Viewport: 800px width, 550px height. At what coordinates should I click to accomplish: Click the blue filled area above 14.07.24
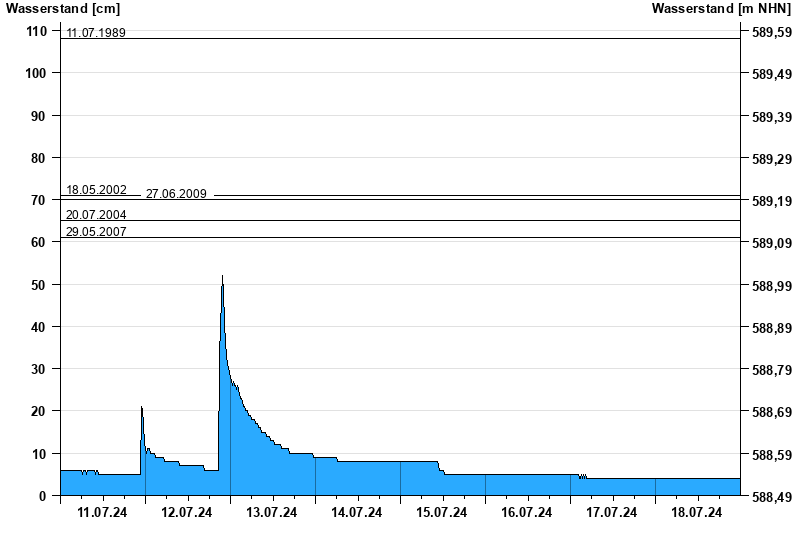pyautogui.click(x=357, y=478)
